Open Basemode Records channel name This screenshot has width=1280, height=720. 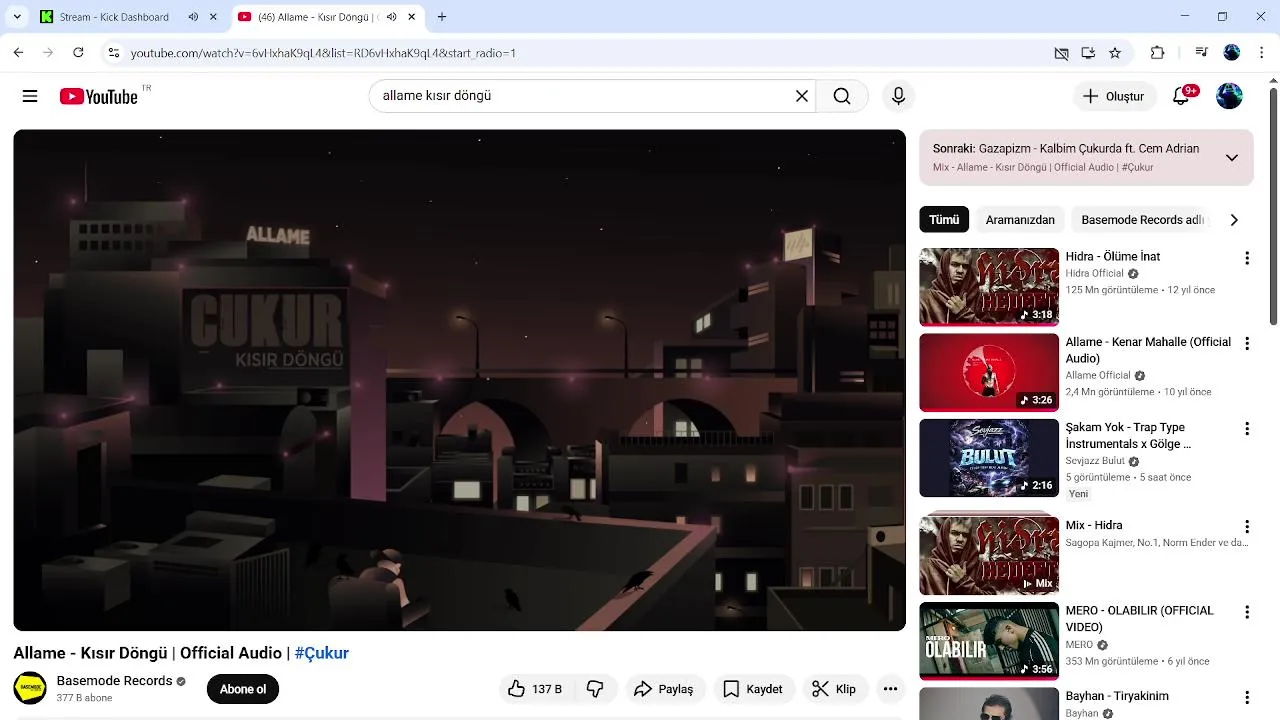point(115,681)
